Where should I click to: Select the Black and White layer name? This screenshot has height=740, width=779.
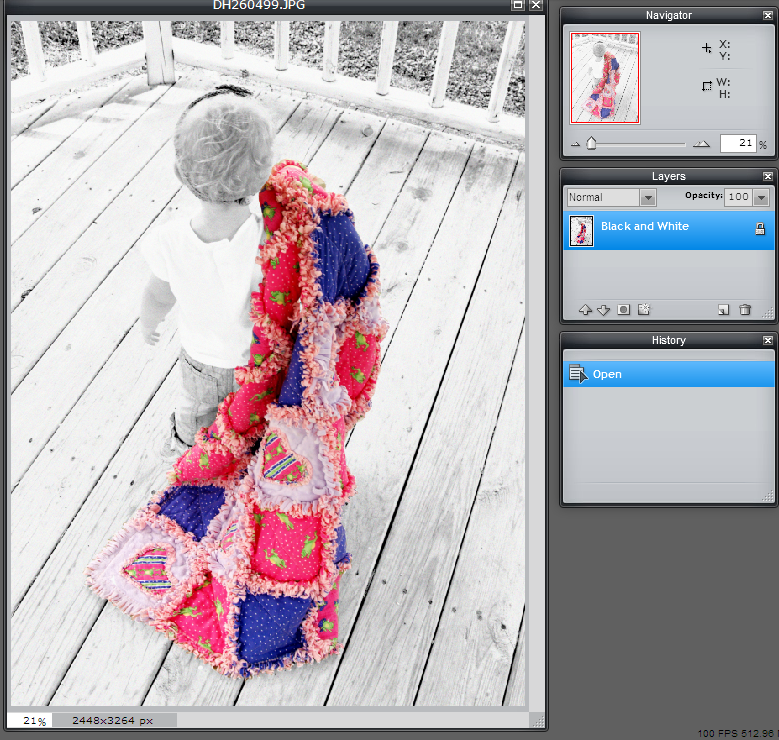(645, 226)
